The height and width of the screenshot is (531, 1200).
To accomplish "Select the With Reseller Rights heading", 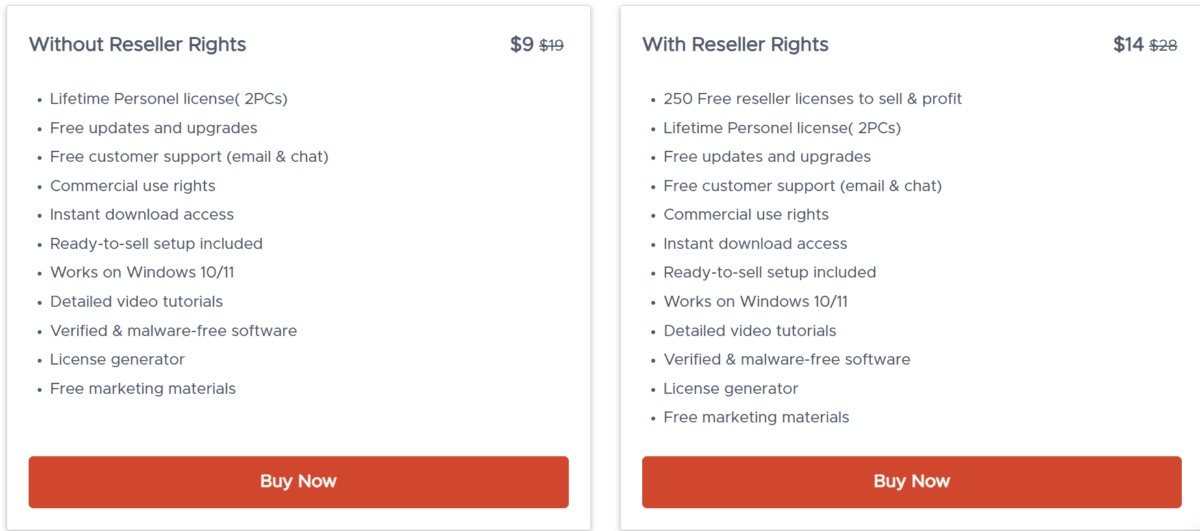I will (735, 45).
